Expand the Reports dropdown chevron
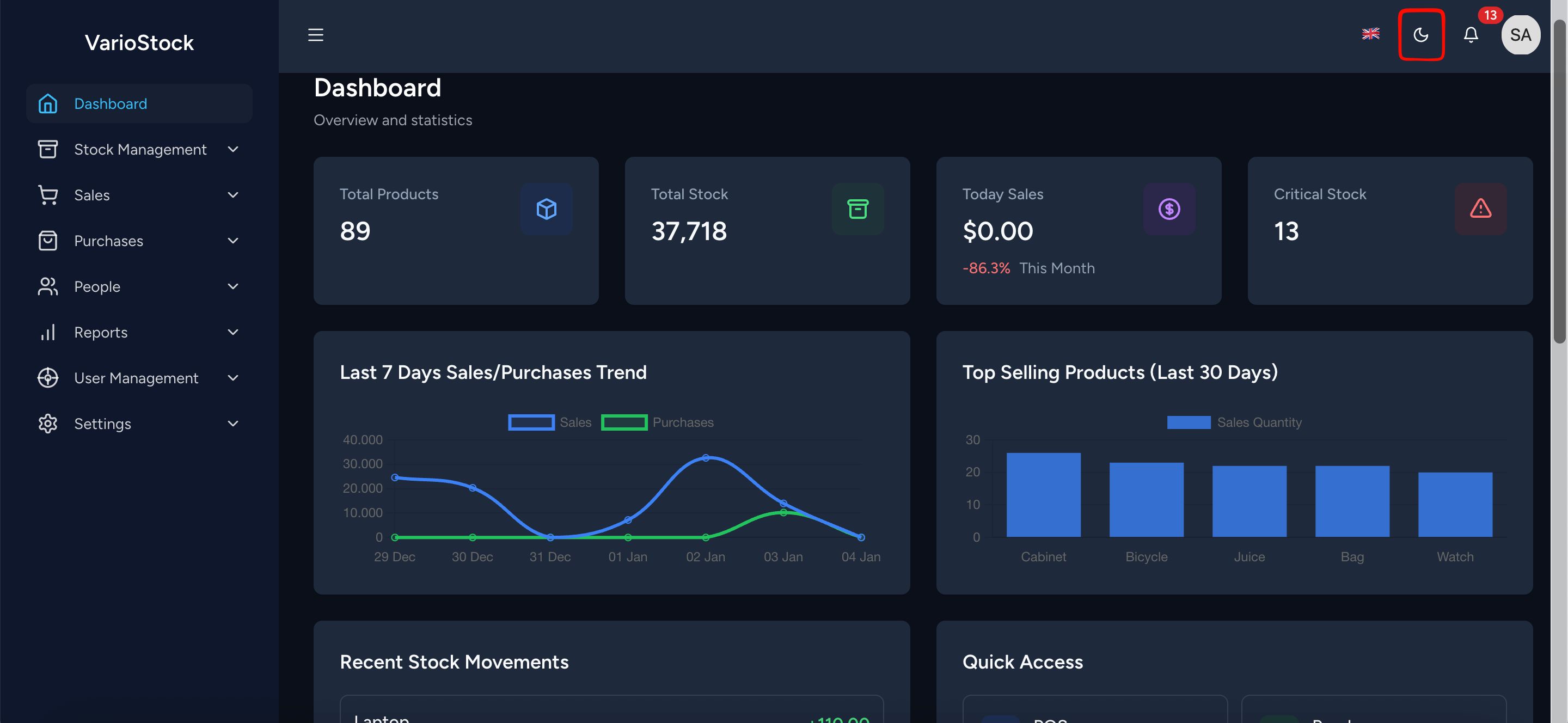The height and width of the screenshot is (723, 1568). 232,332
